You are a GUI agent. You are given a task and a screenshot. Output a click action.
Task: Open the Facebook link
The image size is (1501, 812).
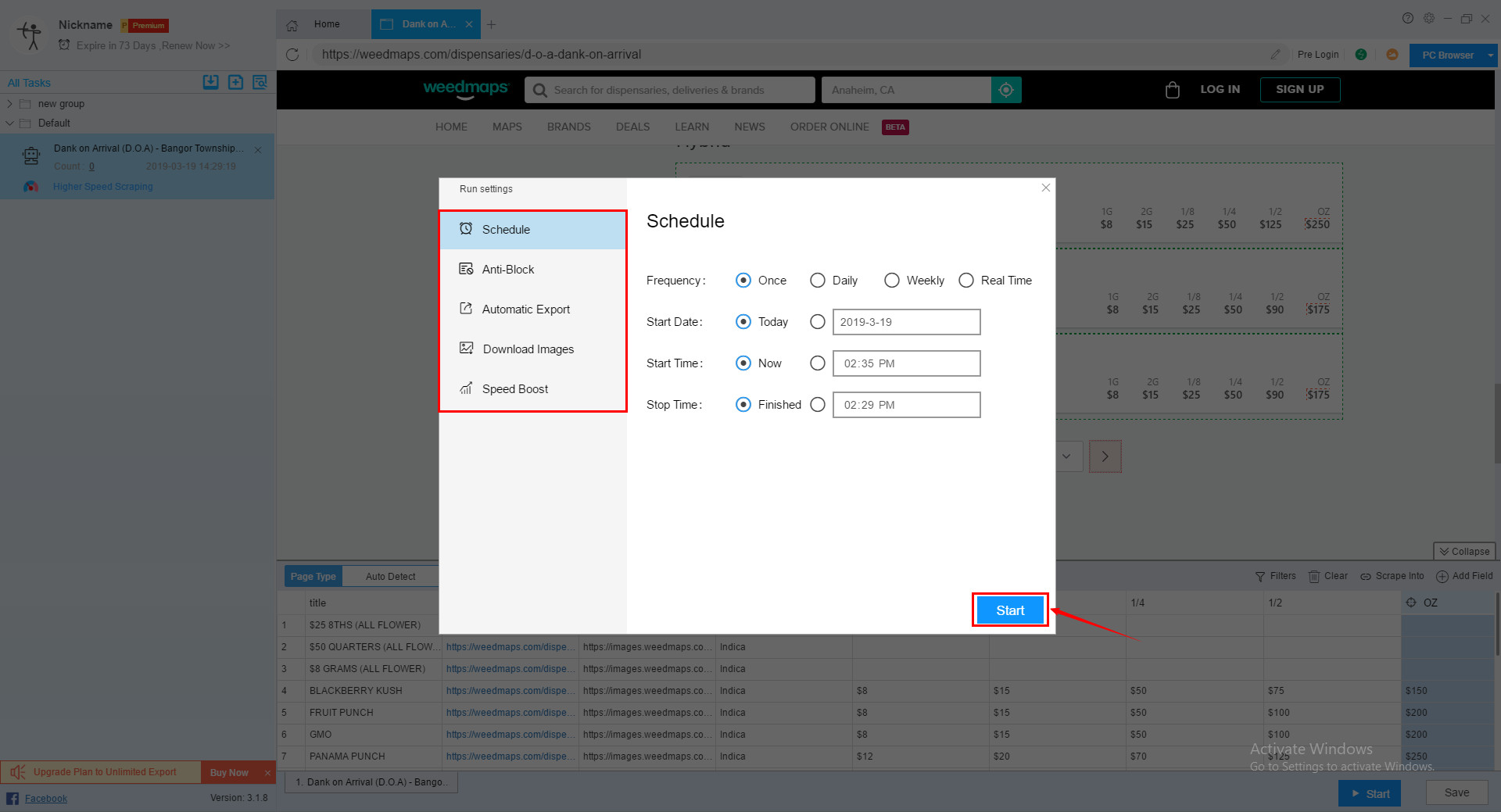pyautogui.click(x=46, y=798)
